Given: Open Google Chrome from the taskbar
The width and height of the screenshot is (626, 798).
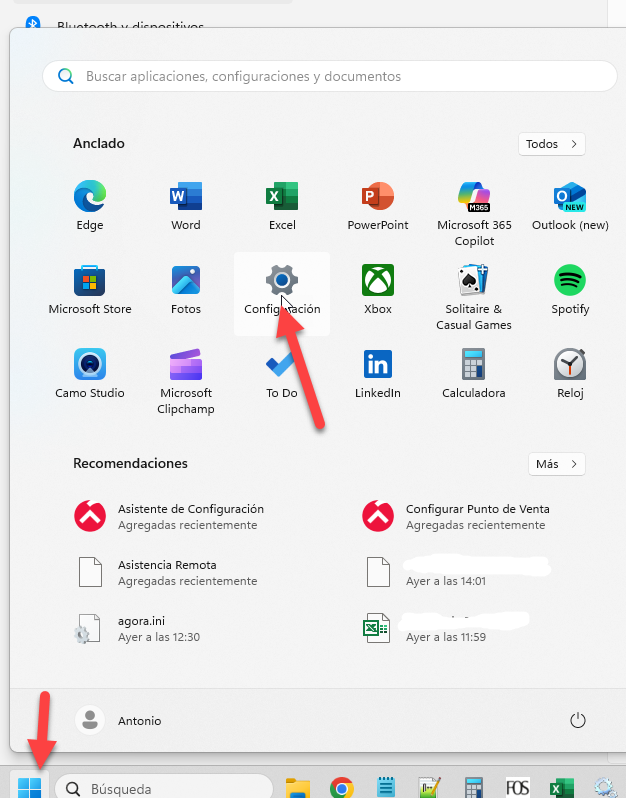Looking at the screenshot, I should point(342,788).
